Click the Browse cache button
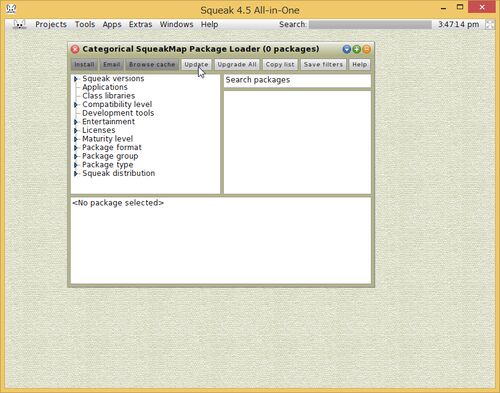Screen dimensions: 500x393 pos(152,65)
